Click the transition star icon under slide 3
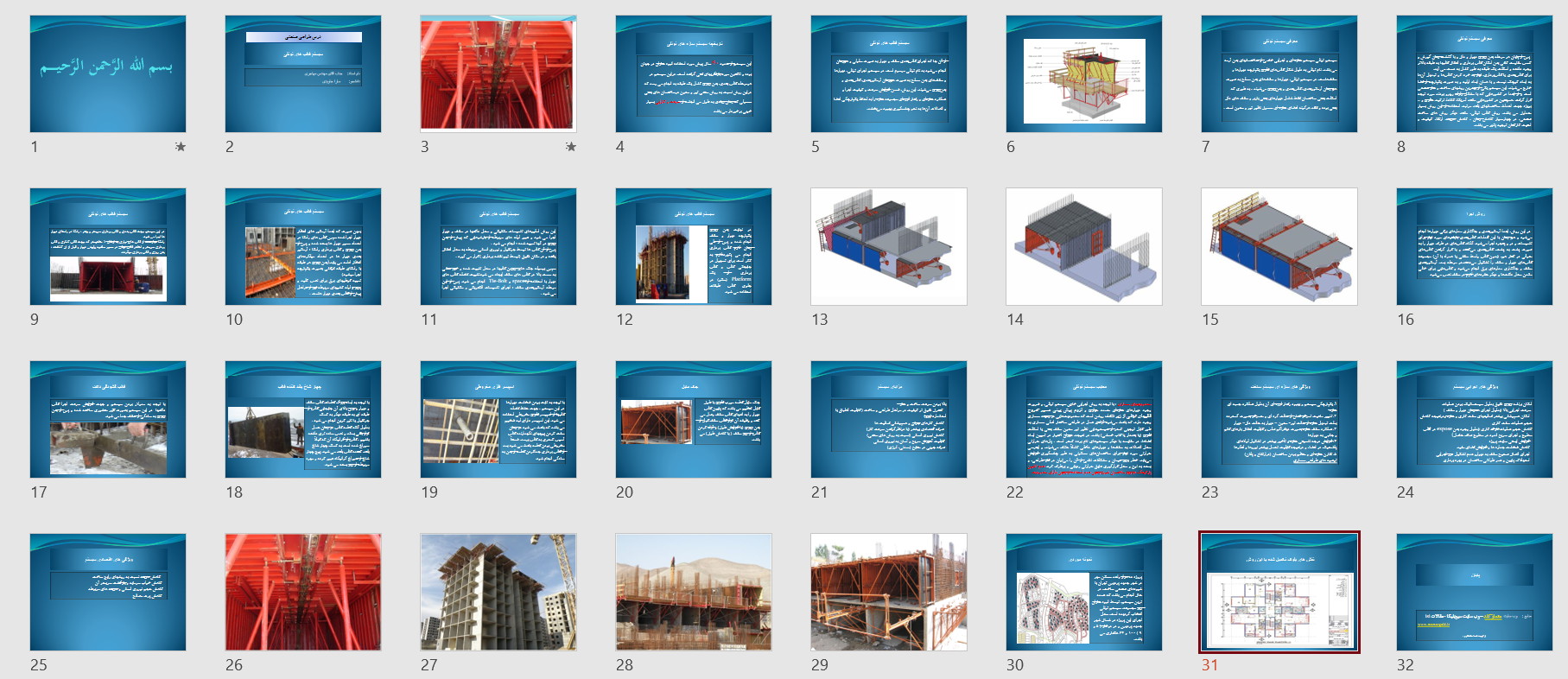This screenshot has height=679, width=1568. click(x=571, y=147)
